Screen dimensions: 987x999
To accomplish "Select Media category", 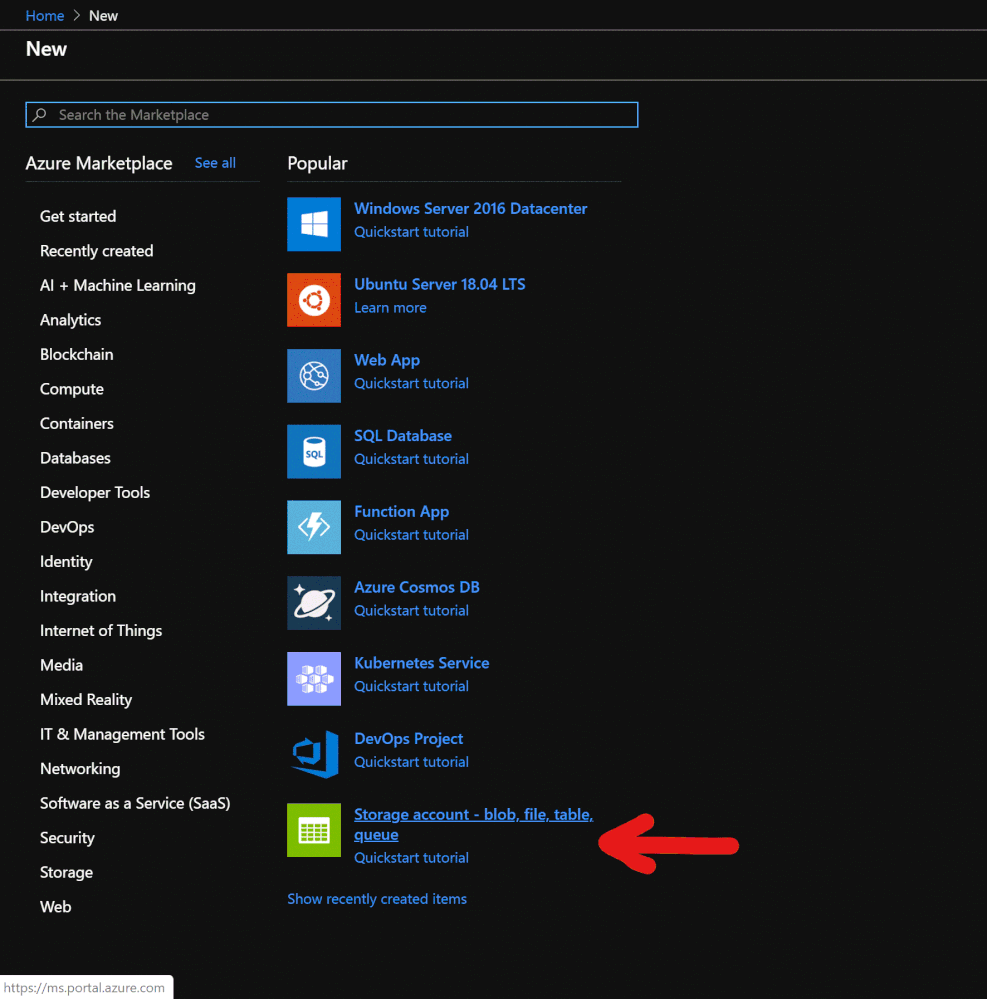I will [61, 665].
